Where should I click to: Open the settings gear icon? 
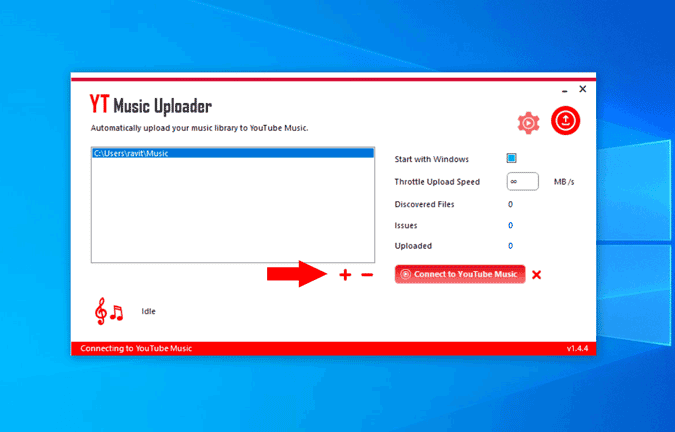pos(528,123)
